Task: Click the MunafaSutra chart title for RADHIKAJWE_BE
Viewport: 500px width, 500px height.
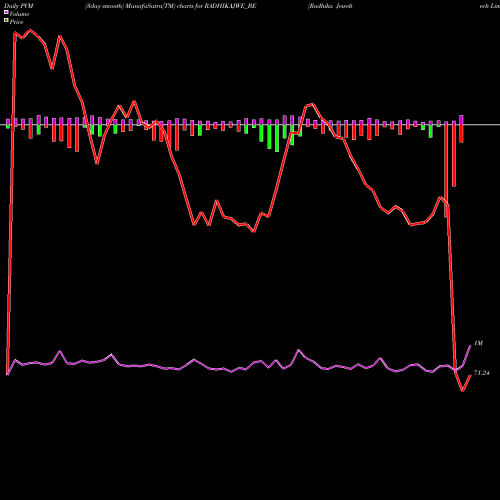Action: [170, 6]
